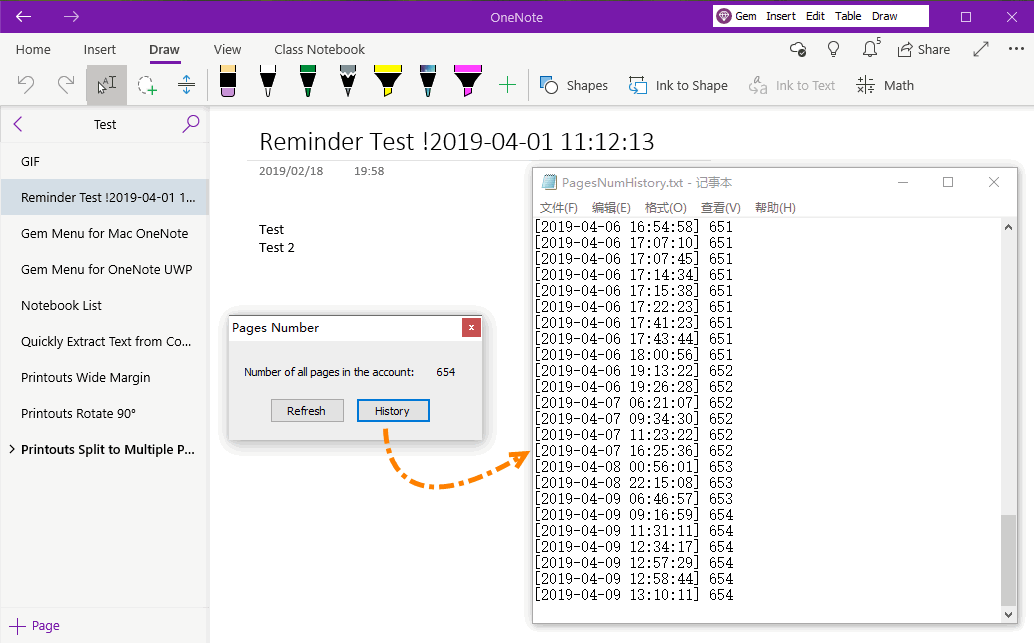The width and height of the screenshot is (1034, 643).
Task: Open the Gem menu
Action: (x=737, y=16)
